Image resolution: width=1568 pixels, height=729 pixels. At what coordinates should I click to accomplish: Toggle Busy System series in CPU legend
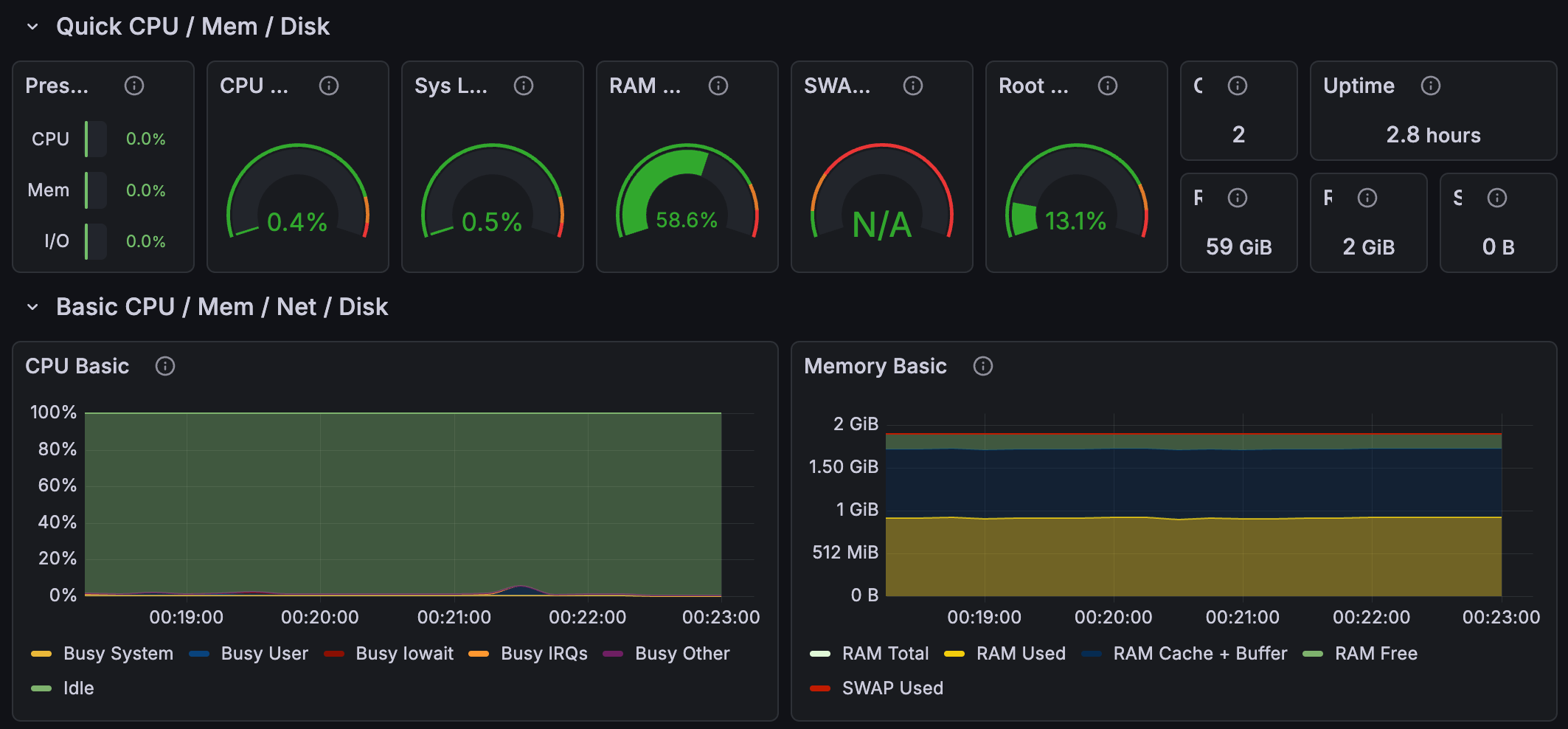[x=118, y=654]
